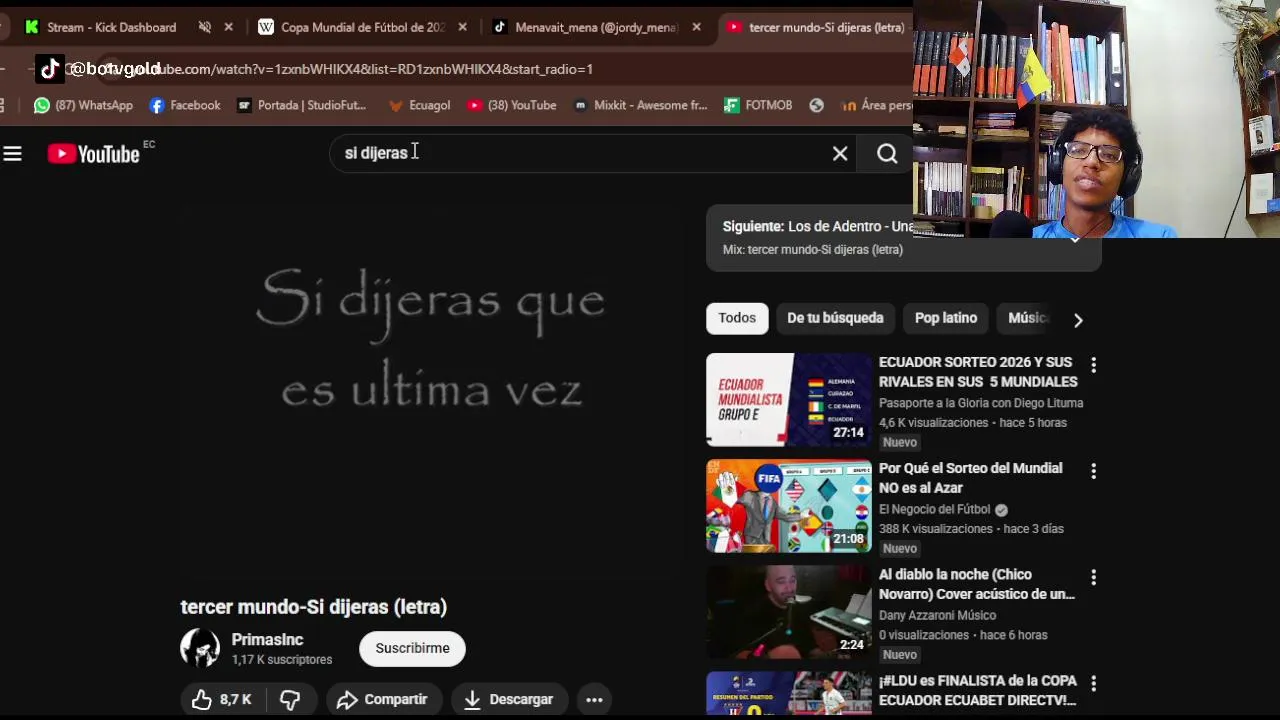Select the Música chip

1028,318
